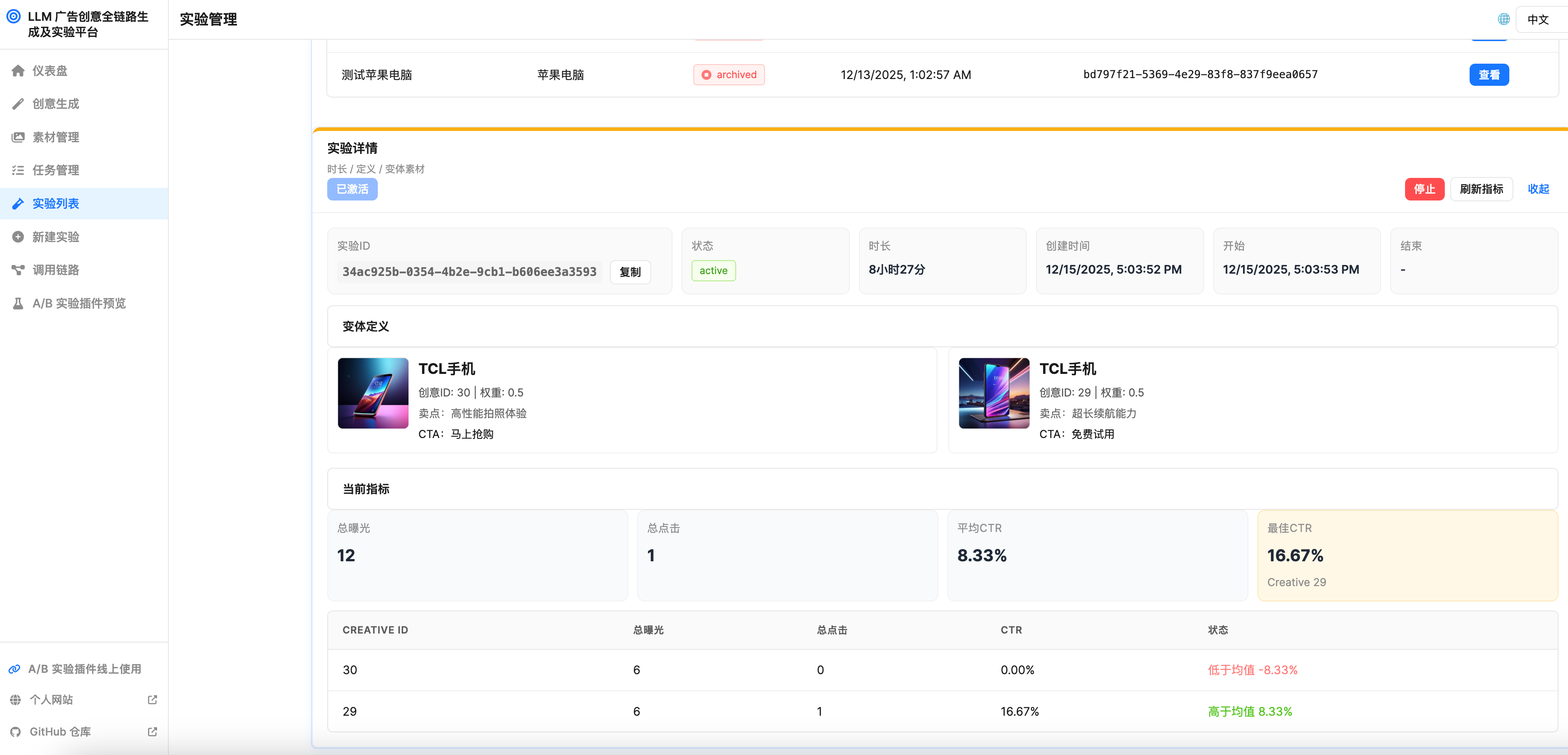
Task: Click the 最佳CTR 16.67% card
Action: [1407, 555]
